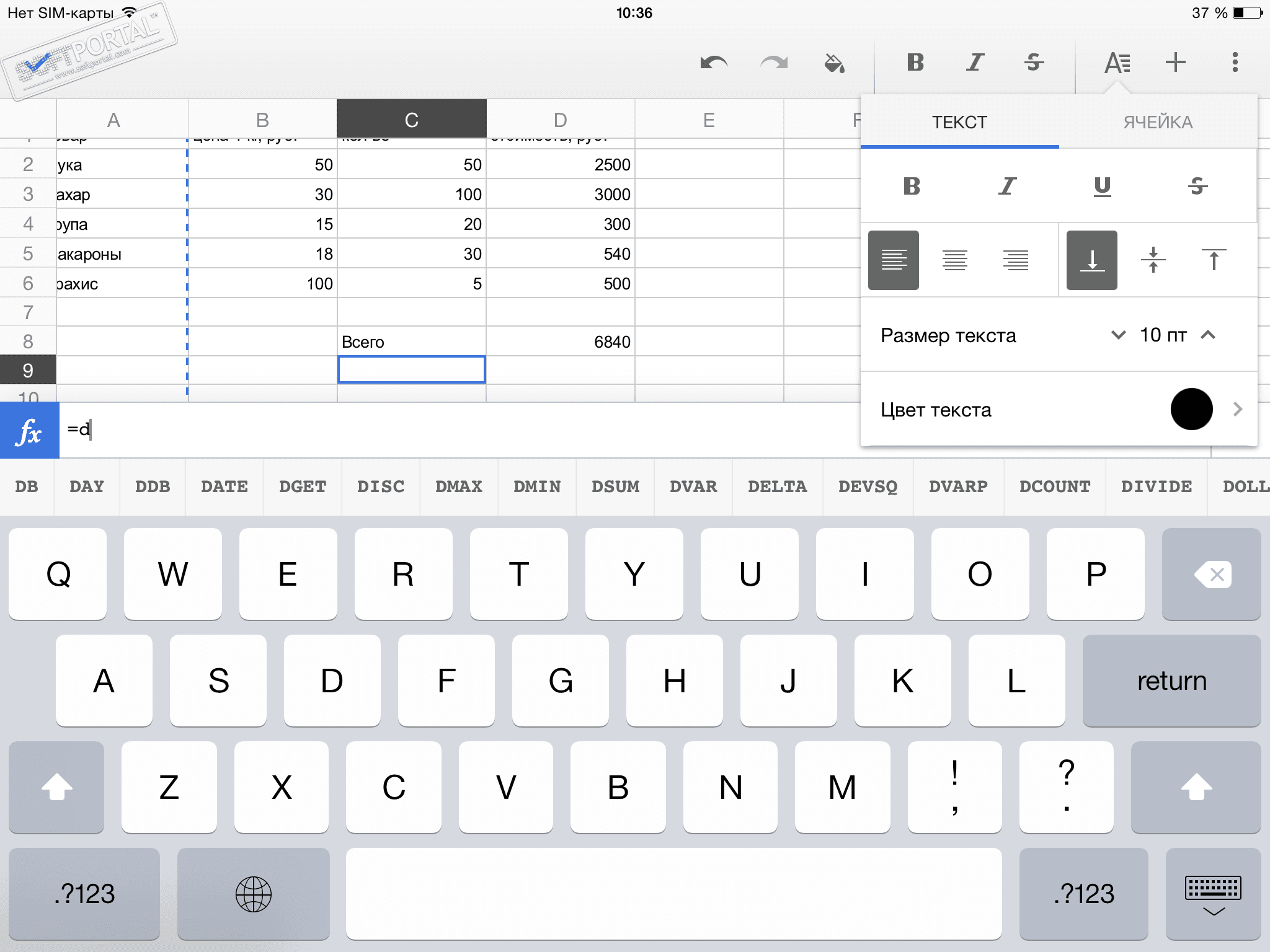Hide keyboard with the keyboard-dismiss key
The image size is (1270, 952).
point(1212,894)
